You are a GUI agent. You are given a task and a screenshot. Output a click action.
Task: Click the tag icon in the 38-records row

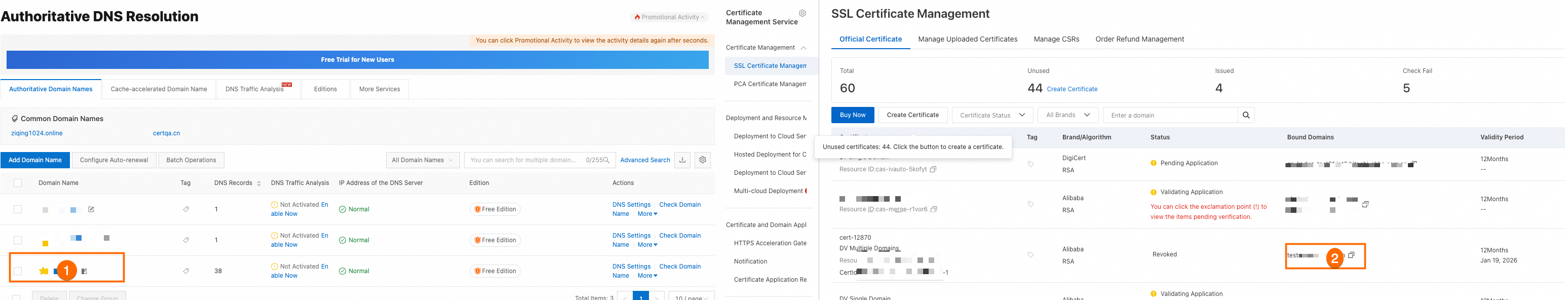[x=185, y=271]
